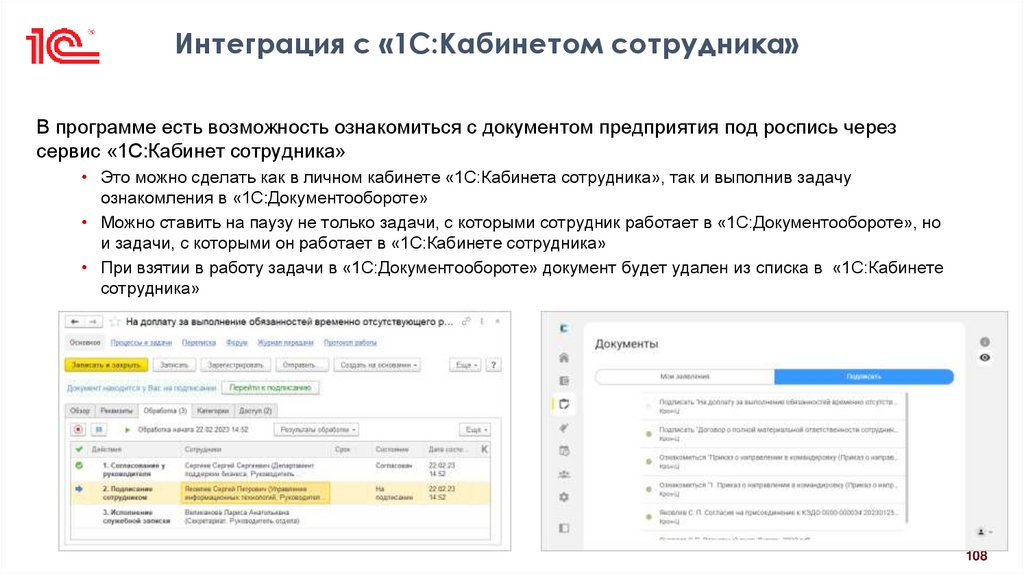Open the 'Категории' tab
The image size is (1024, 574).
(212, 411)
